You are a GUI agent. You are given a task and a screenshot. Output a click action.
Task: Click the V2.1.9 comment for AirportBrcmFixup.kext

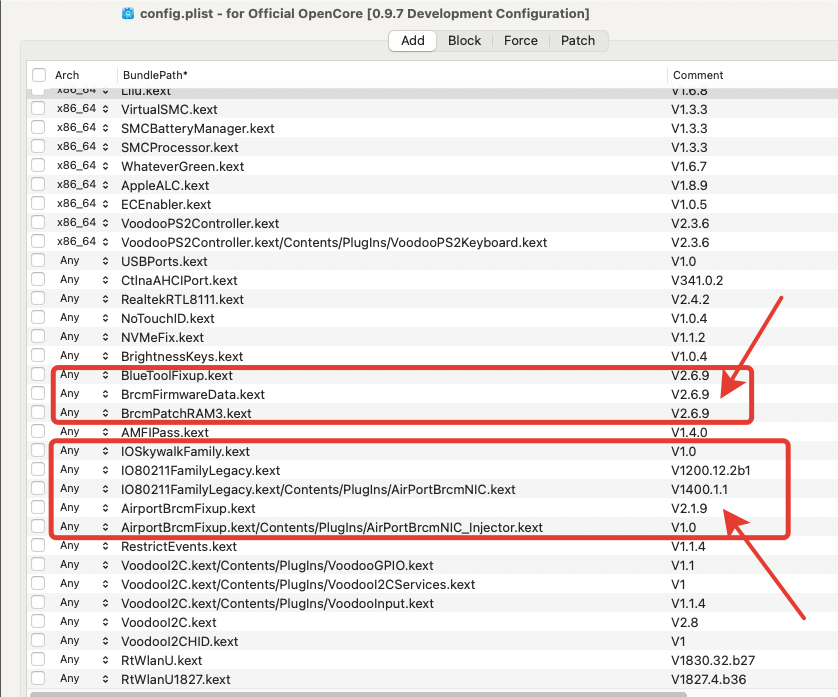click(x=689, y=508)
